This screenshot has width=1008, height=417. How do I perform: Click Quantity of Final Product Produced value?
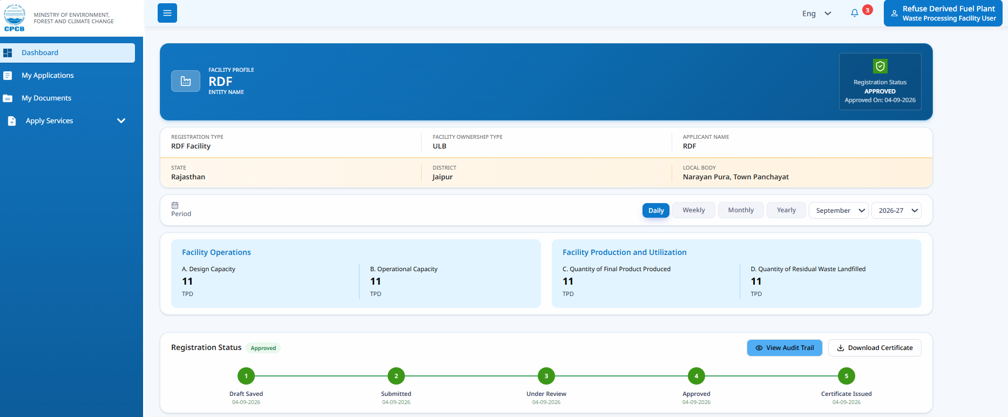(568, 281)
